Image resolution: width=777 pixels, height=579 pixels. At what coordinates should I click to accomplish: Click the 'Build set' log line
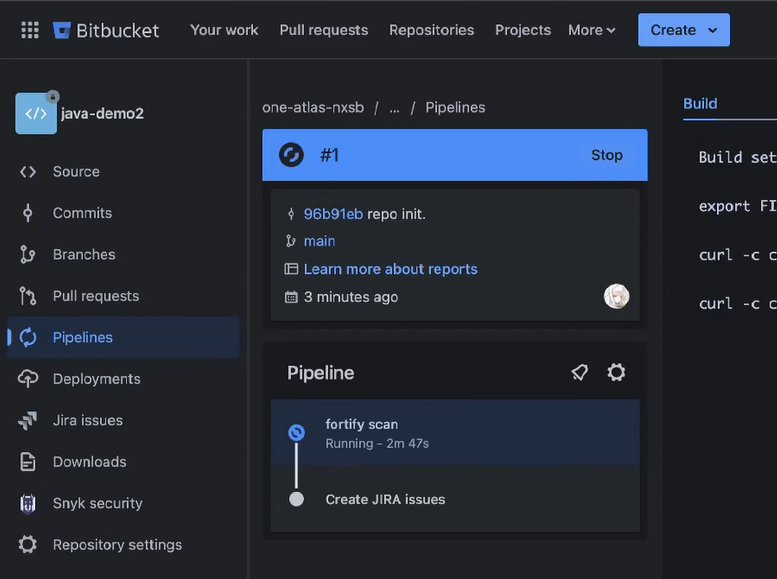[737, 158]
